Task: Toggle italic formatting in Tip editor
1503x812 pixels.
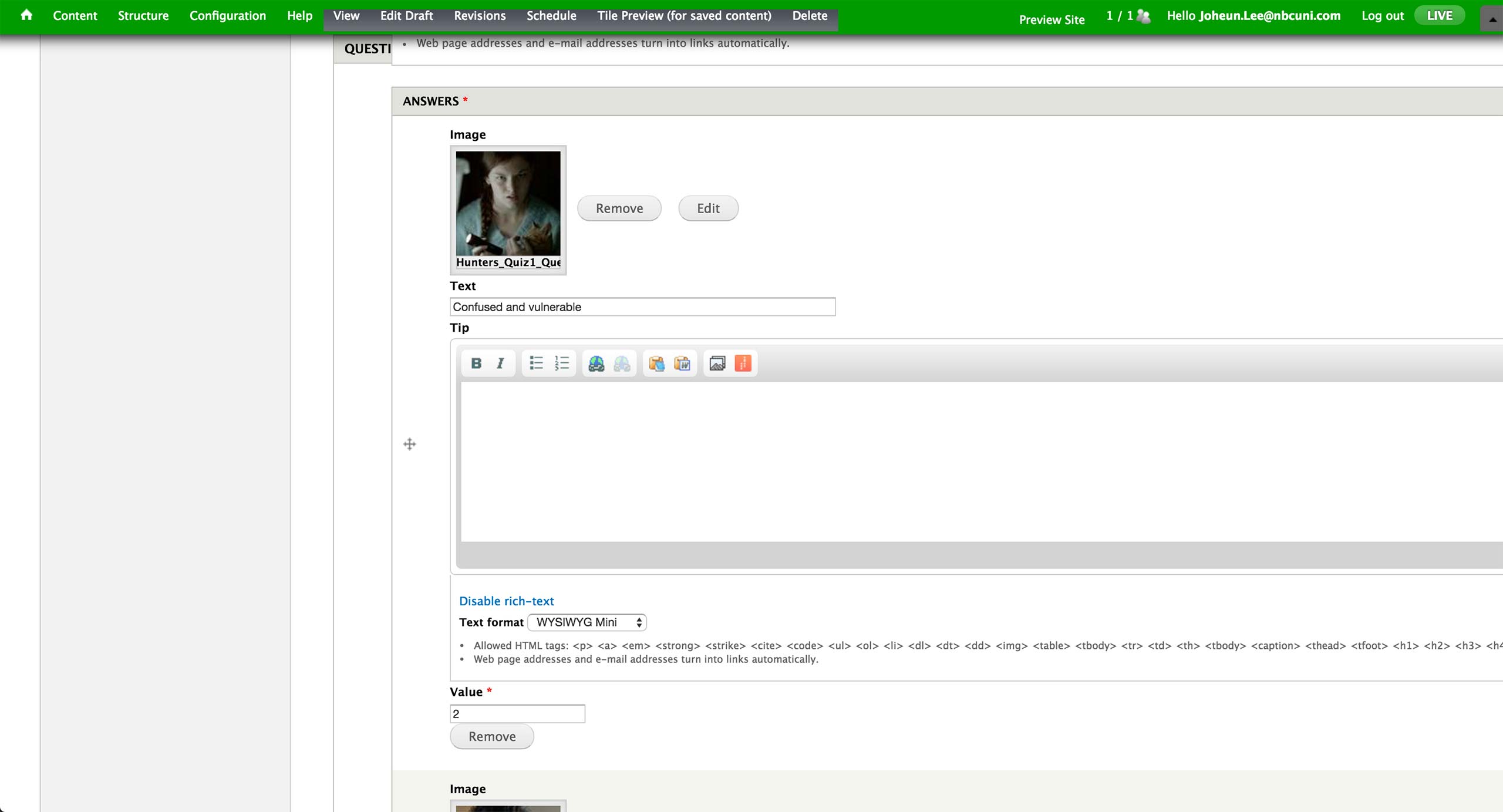Action: coord(500,363)
